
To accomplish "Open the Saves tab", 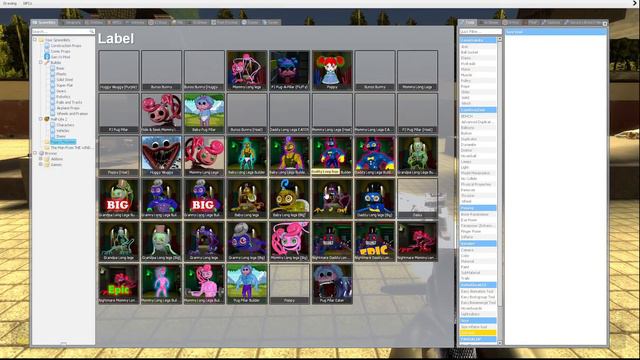I will tap(271, 22).
